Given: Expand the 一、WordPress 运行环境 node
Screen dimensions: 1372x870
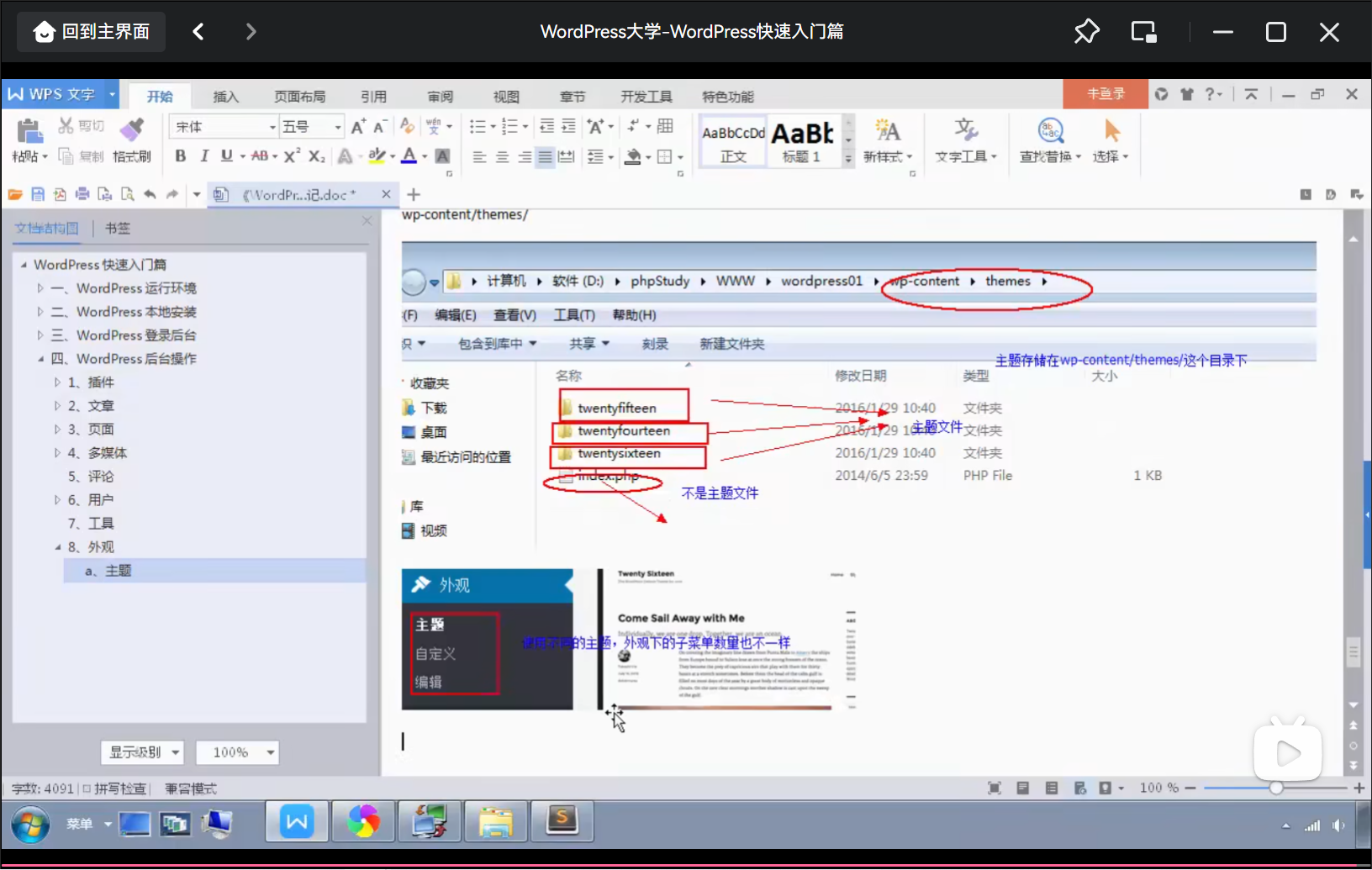Looking at the screenshot, I should coord(40,288).
